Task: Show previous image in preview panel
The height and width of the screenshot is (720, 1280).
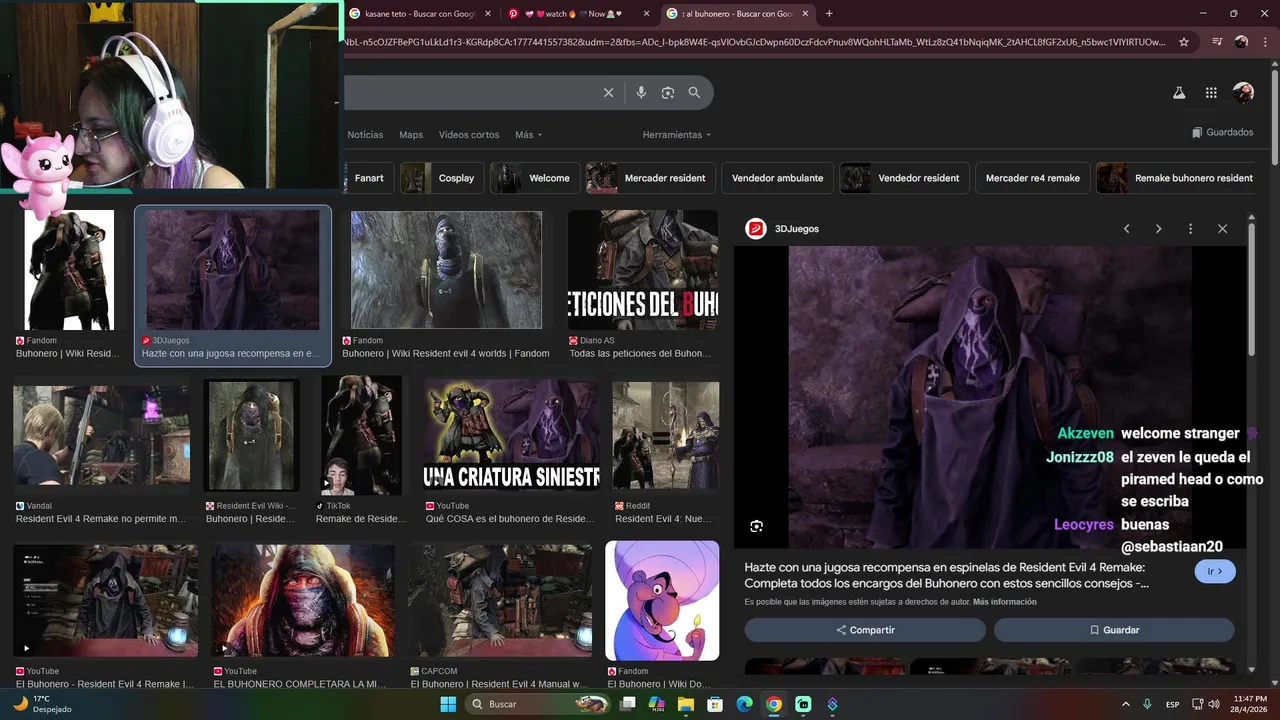Action: (x=1126, y=229)
